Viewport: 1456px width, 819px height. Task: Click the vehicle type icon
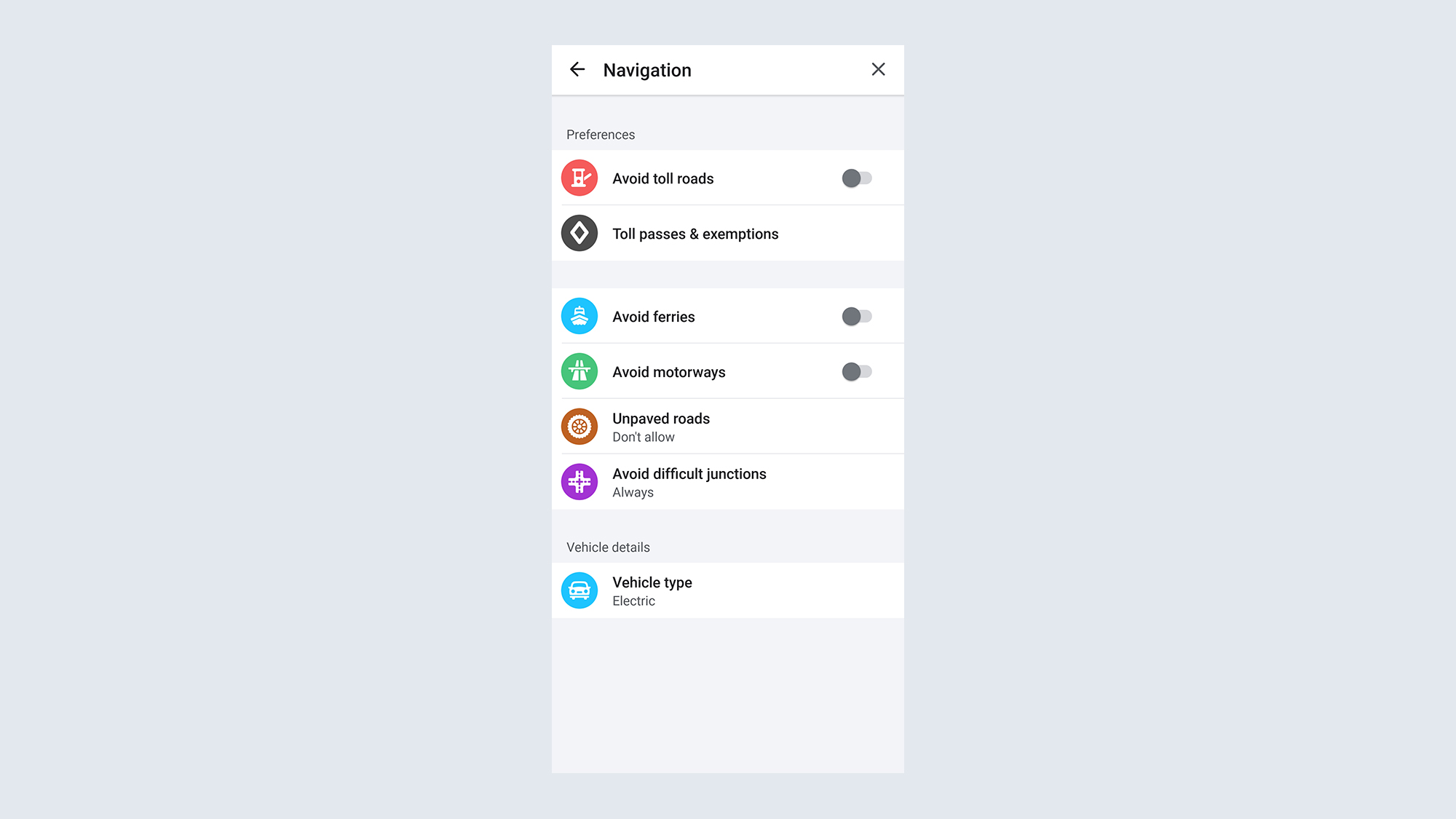click(579, 590)
